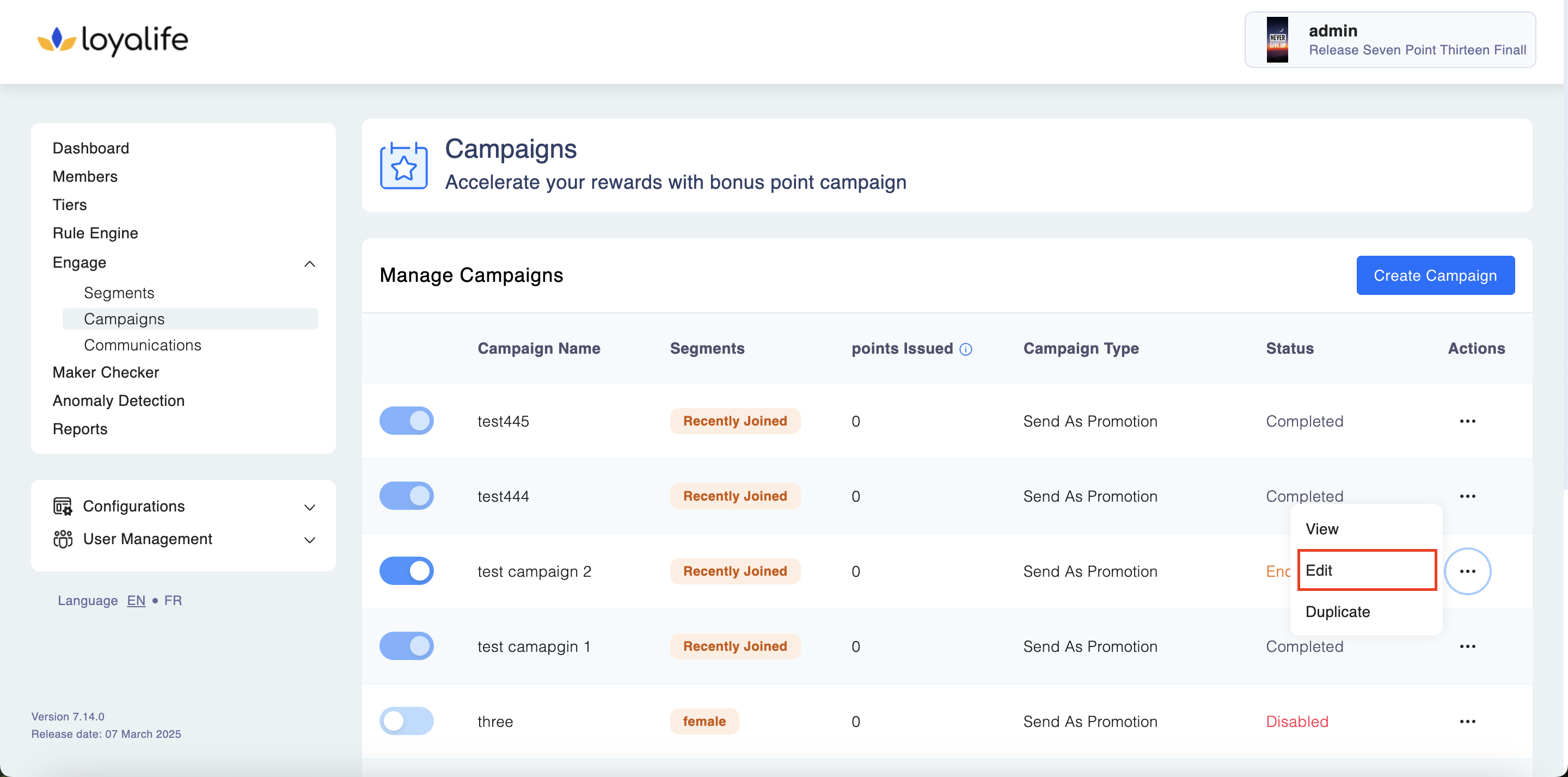Collapse the Engage menu section
The width and height of the screenshot is (1568, 777).
coord(309,263)
